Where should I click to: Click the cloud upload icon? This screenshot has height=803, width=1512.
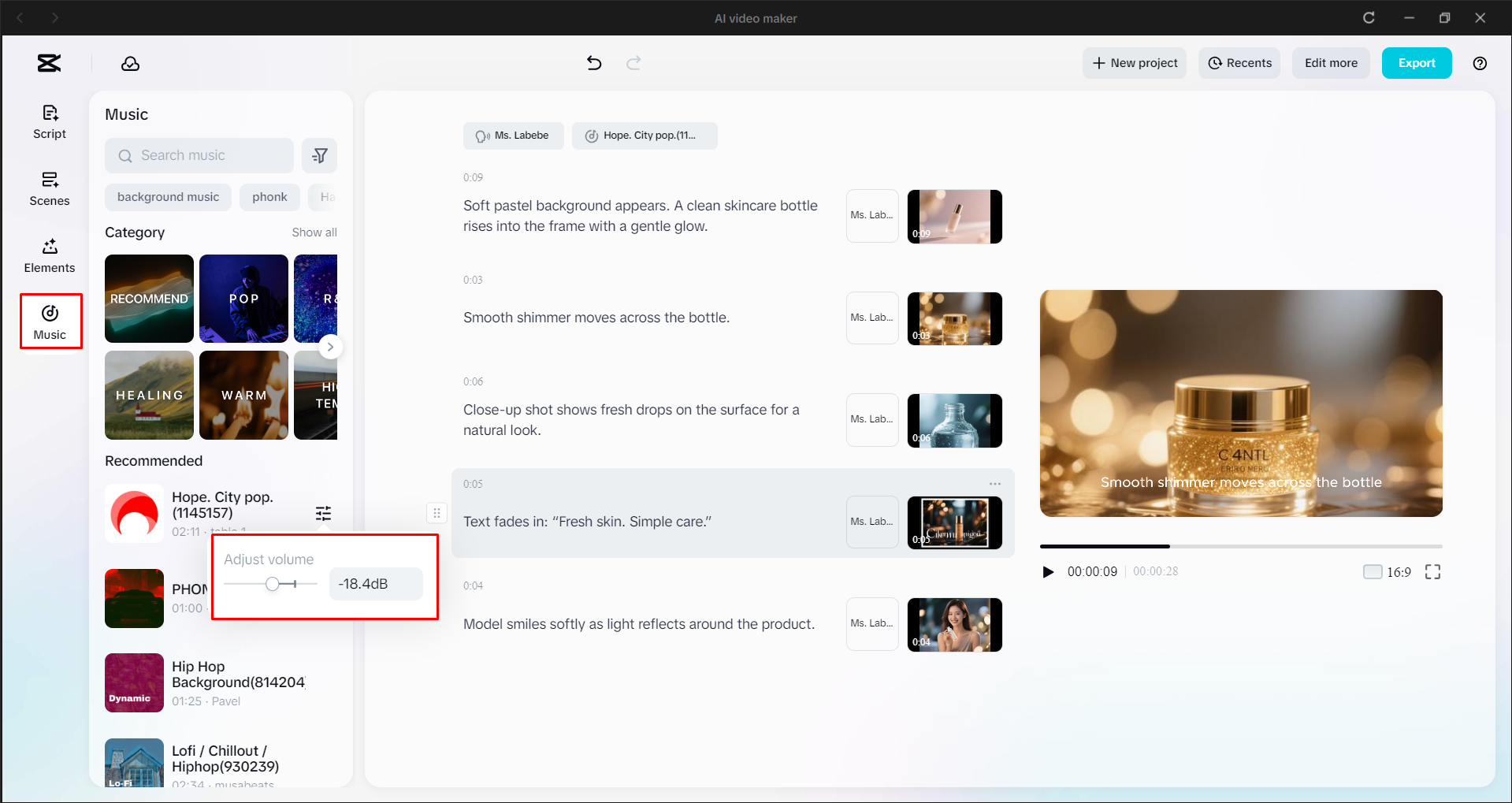click(x=130, y=63)
